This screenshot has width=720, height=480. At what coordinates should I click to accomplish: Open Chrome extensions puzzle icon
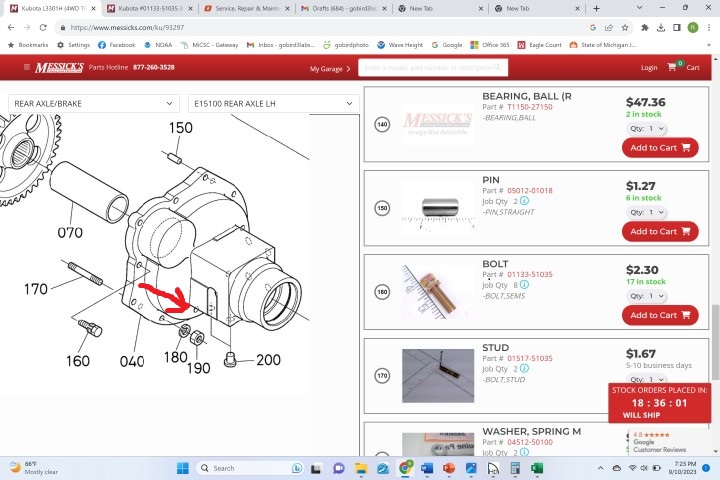[x=645, y=28]
